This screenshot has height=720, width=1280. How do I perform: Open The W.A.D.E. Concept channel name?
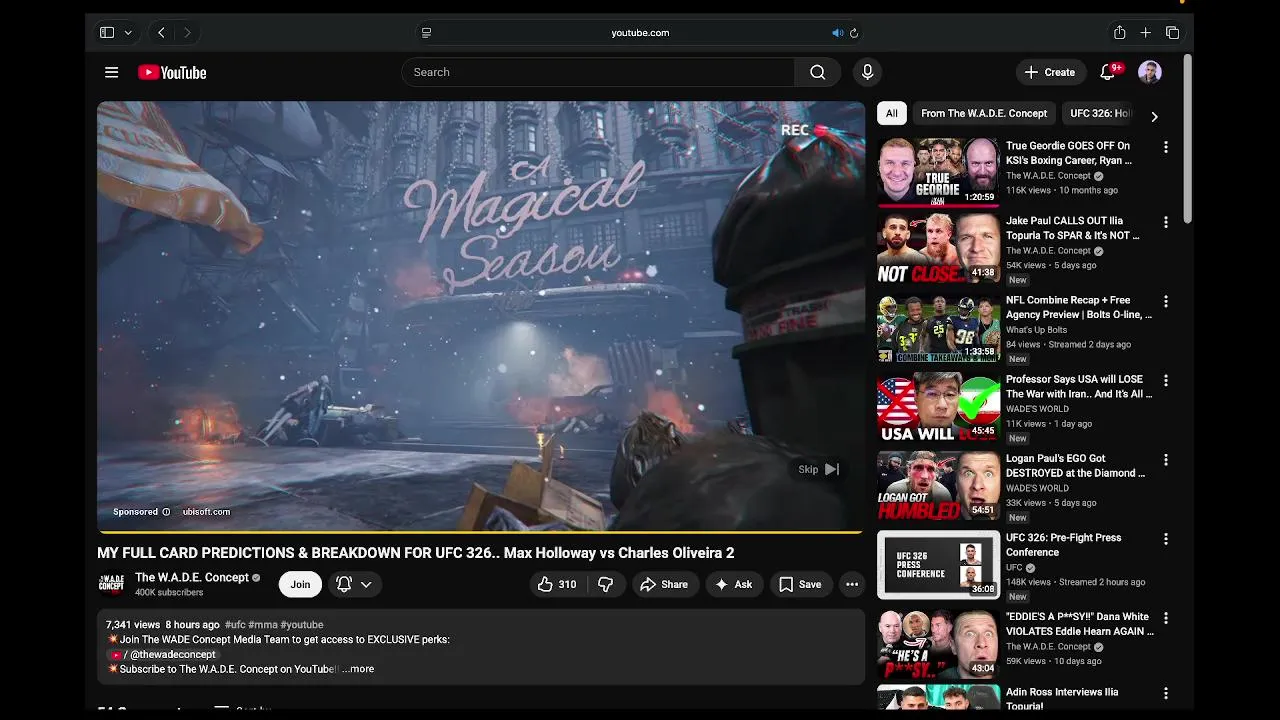tap(192, 577)
